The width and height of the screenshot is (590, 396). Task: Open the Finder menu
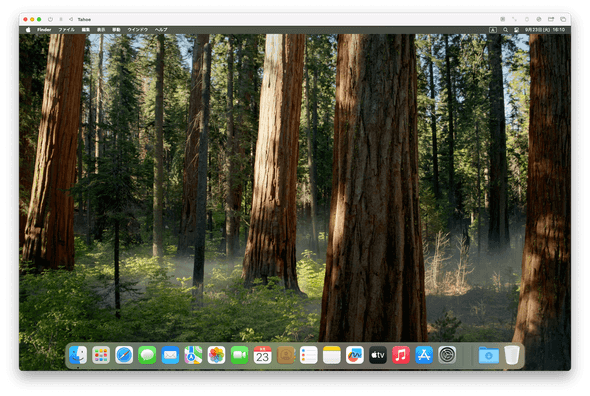[44, 30]
